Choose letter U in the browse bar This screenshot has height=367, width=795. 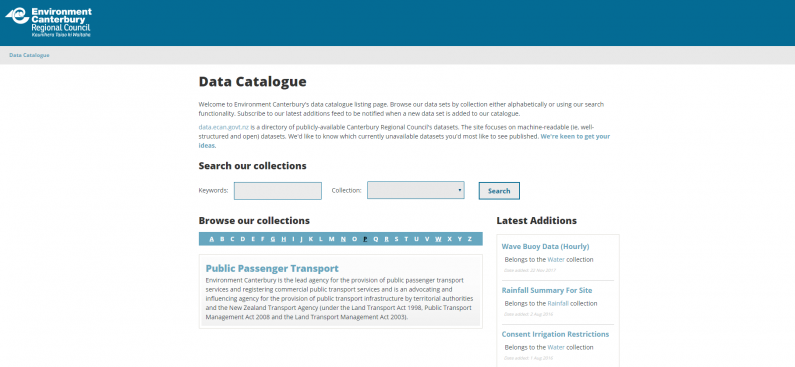416,239
